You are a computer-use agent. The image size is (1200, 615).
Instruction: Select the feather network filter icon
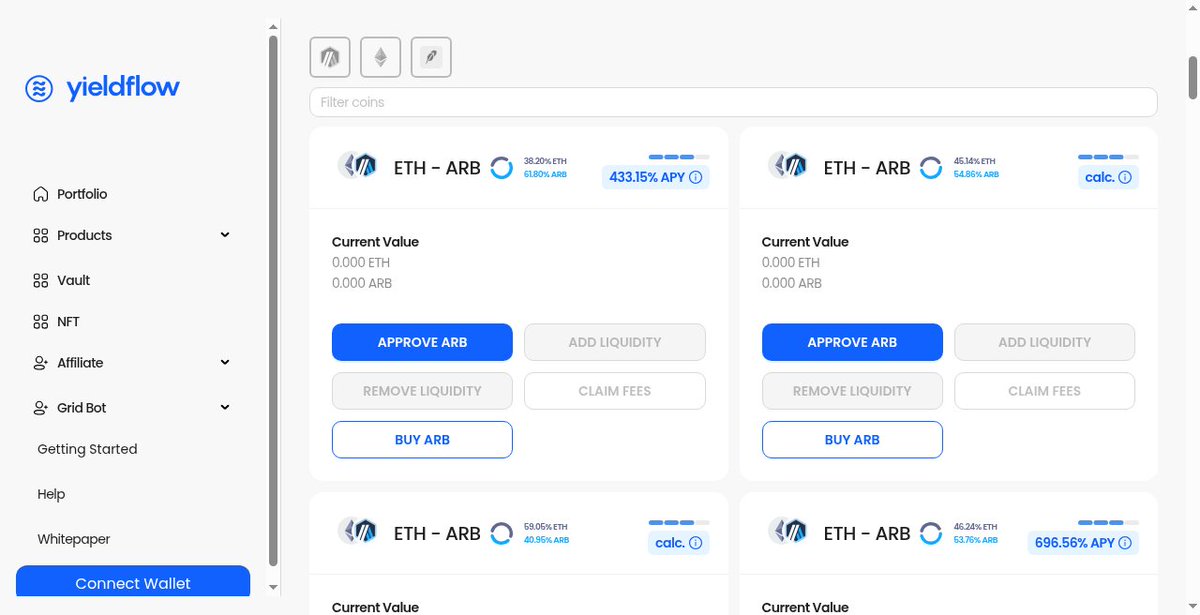[431, 58]
